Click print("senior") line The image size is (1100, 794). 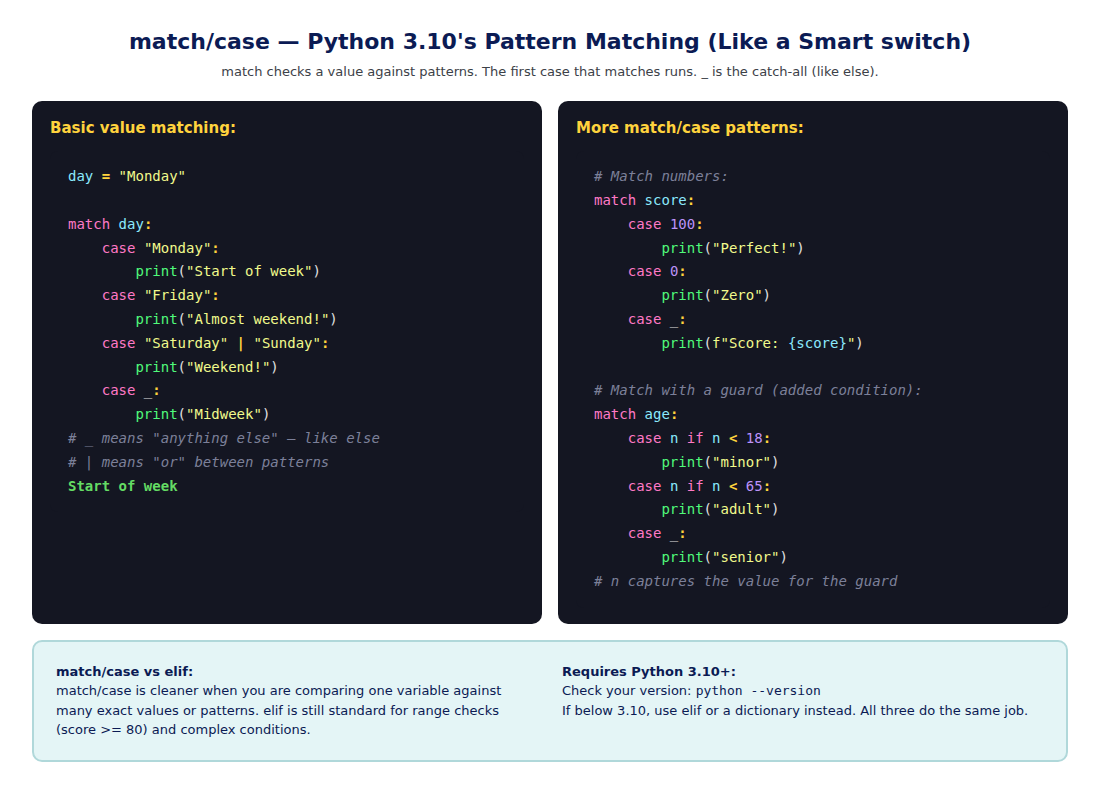pyautogui.click(x=724, y=557)
